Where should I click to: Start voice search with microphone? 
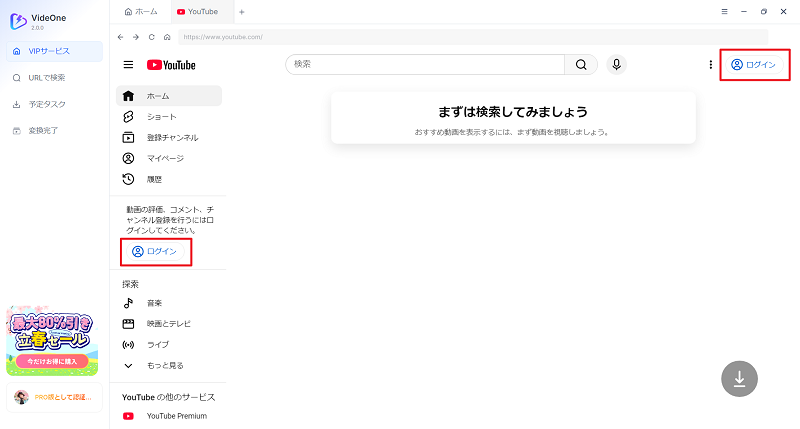tap(616, 64)
